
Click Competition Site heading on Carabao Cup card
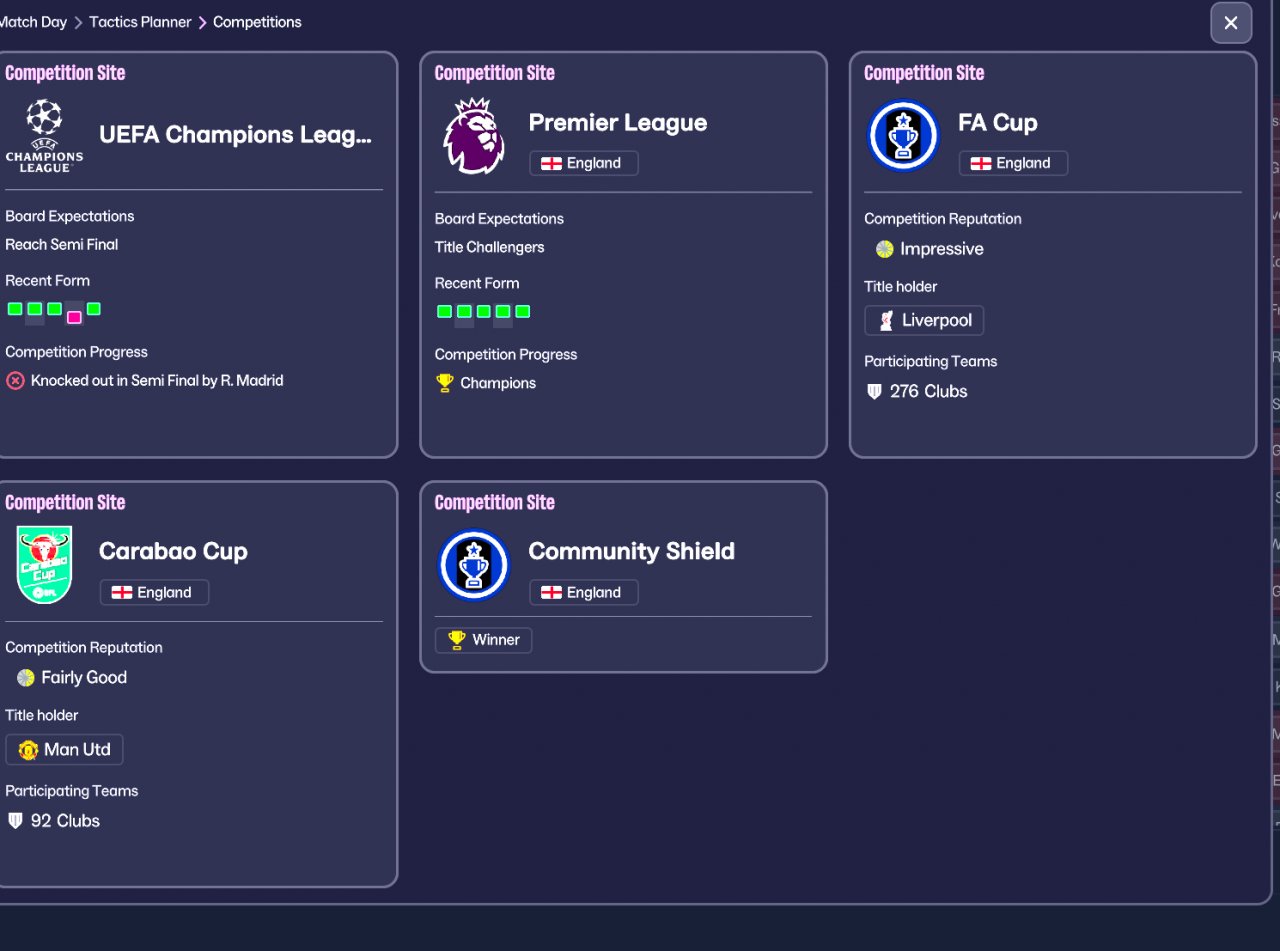(65, 503)
